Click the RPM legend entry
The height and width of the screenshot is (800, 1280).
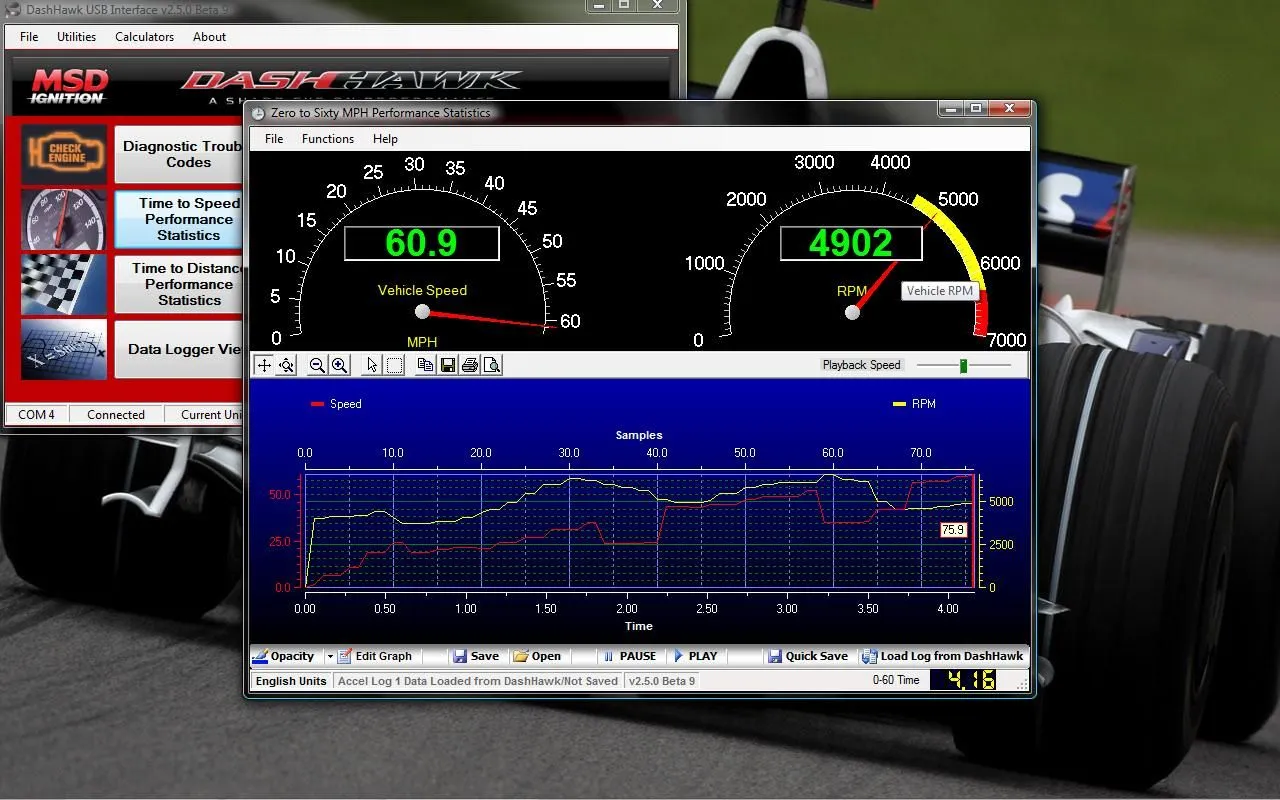click(914, 404)
